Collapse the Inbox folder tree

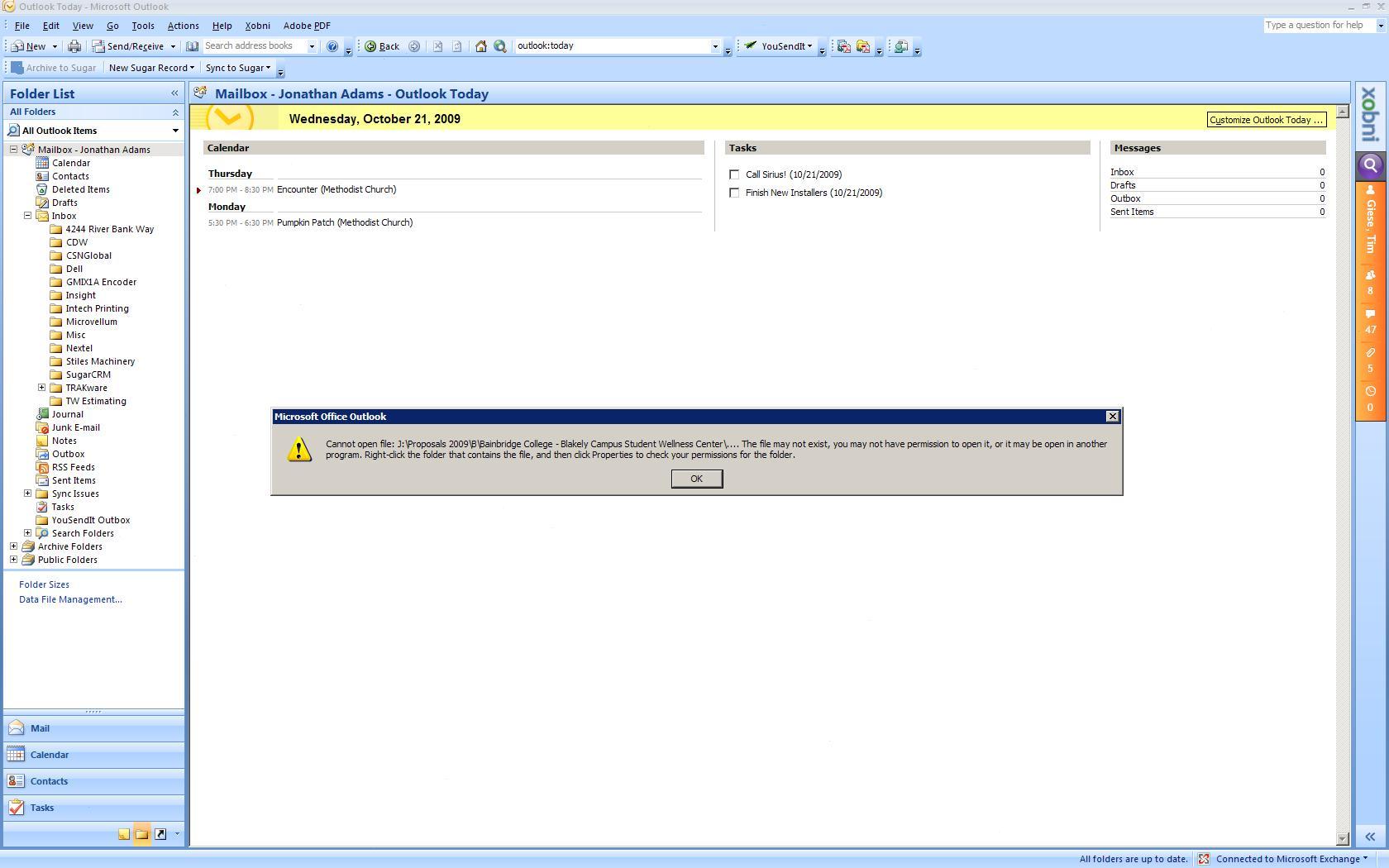27,216
